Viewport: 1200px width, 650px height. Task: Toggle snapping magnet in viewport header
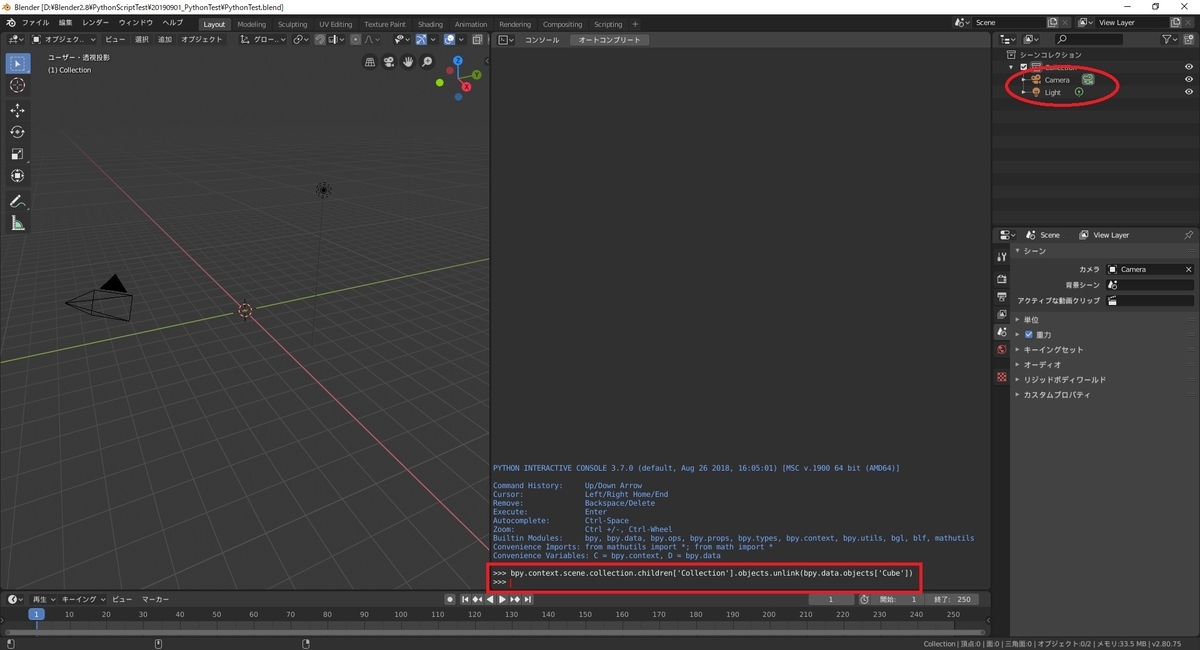pyautogui.click(x=319, y=39)
